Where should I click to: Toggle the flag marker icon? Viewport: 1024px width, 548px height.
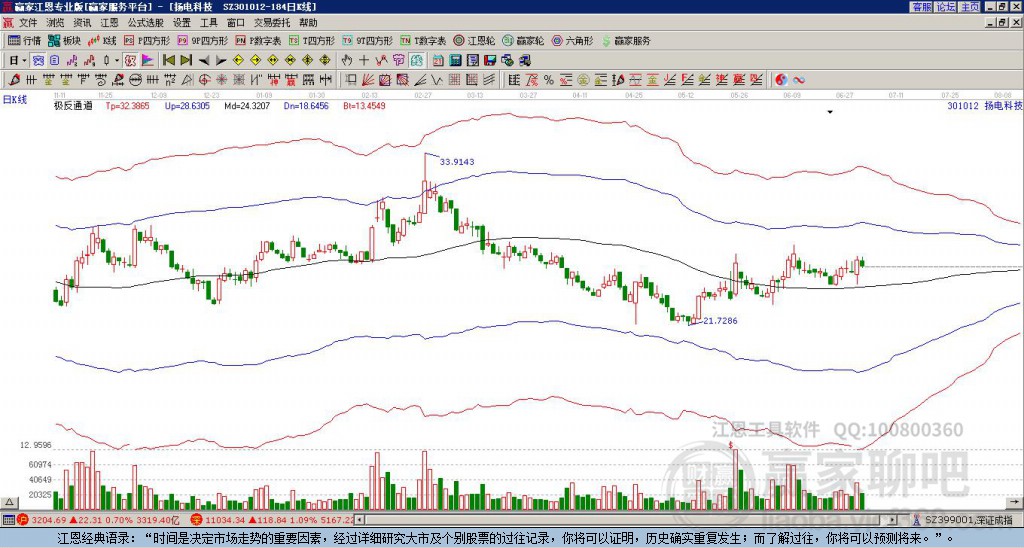point(148,61)
